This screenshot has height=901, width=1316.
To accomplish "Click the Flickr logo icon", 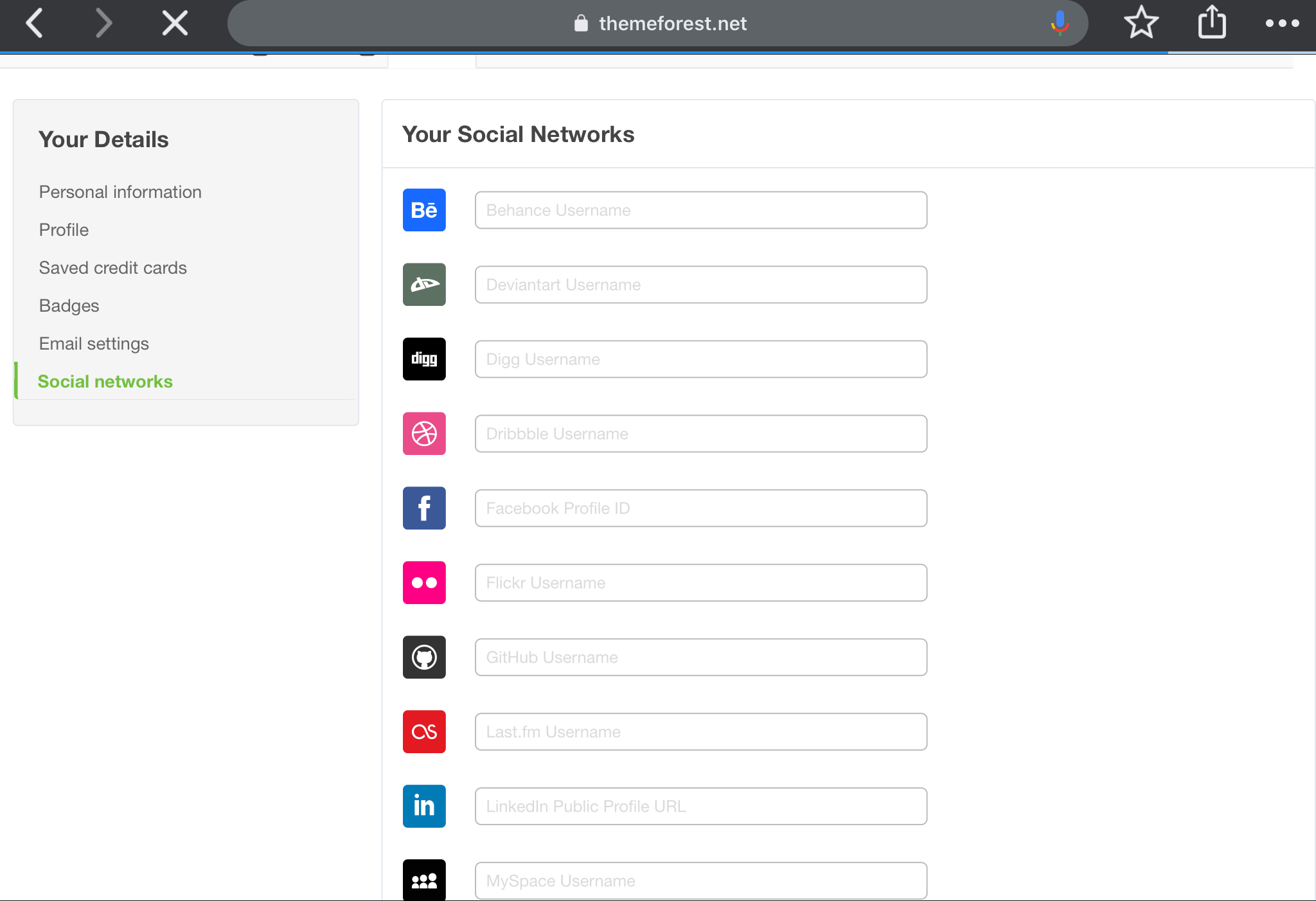I will tap(424, 583).
